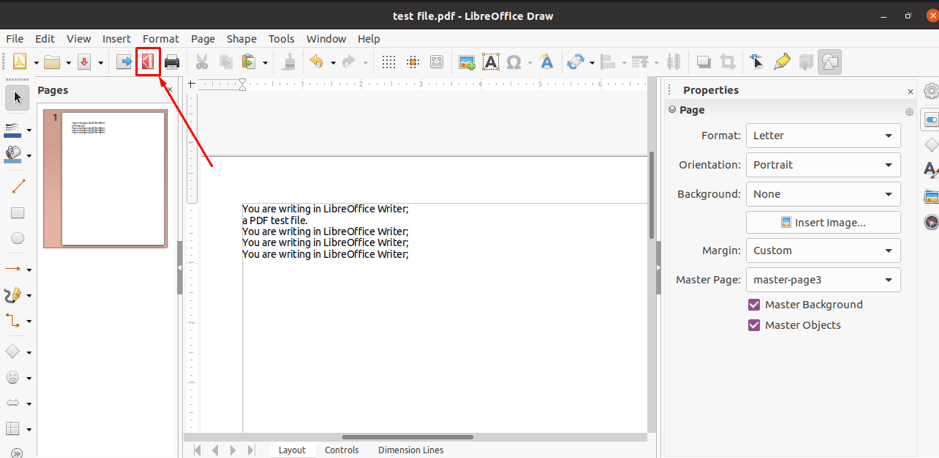Click the Fill Color bucket swatch
Image resolution: width=939 pixels, height=458 pixels.
pos(13,154)
